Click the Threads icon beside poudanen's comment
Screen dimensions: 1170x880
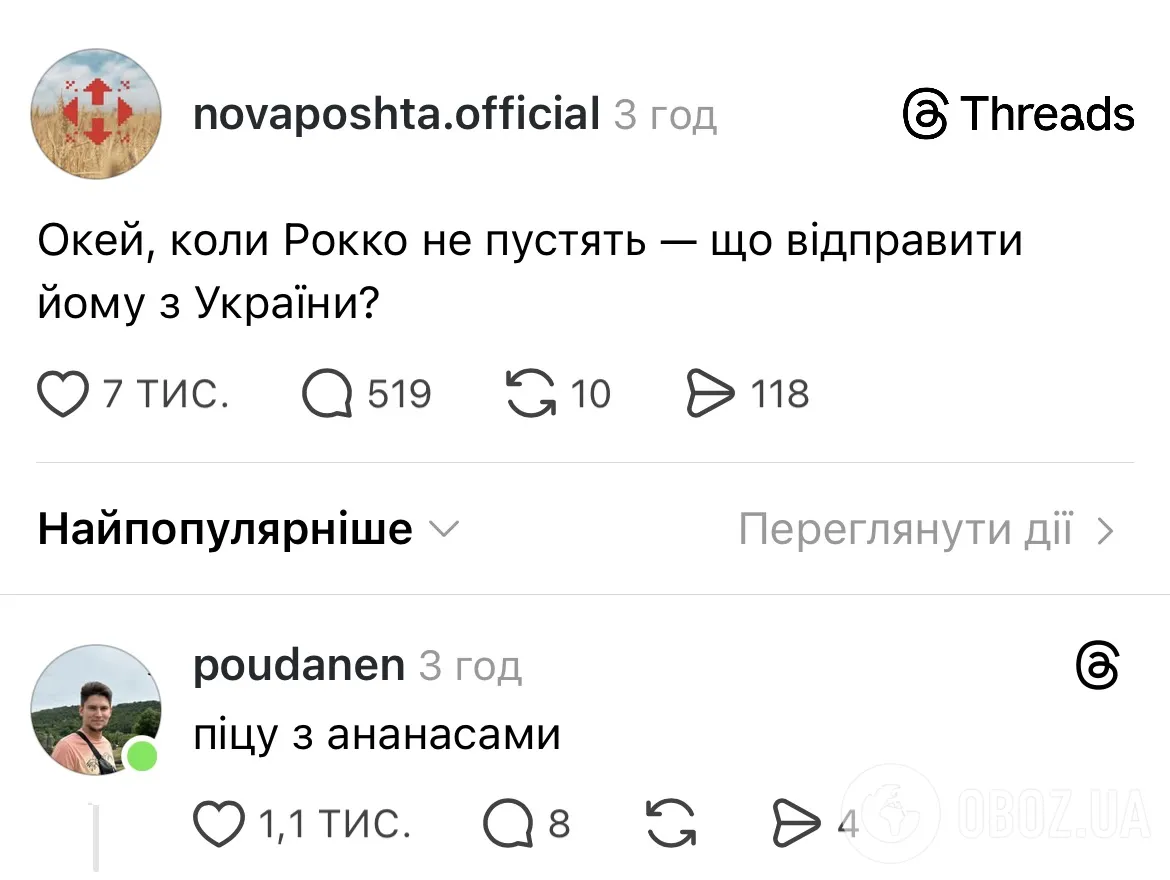(1097, 665)
